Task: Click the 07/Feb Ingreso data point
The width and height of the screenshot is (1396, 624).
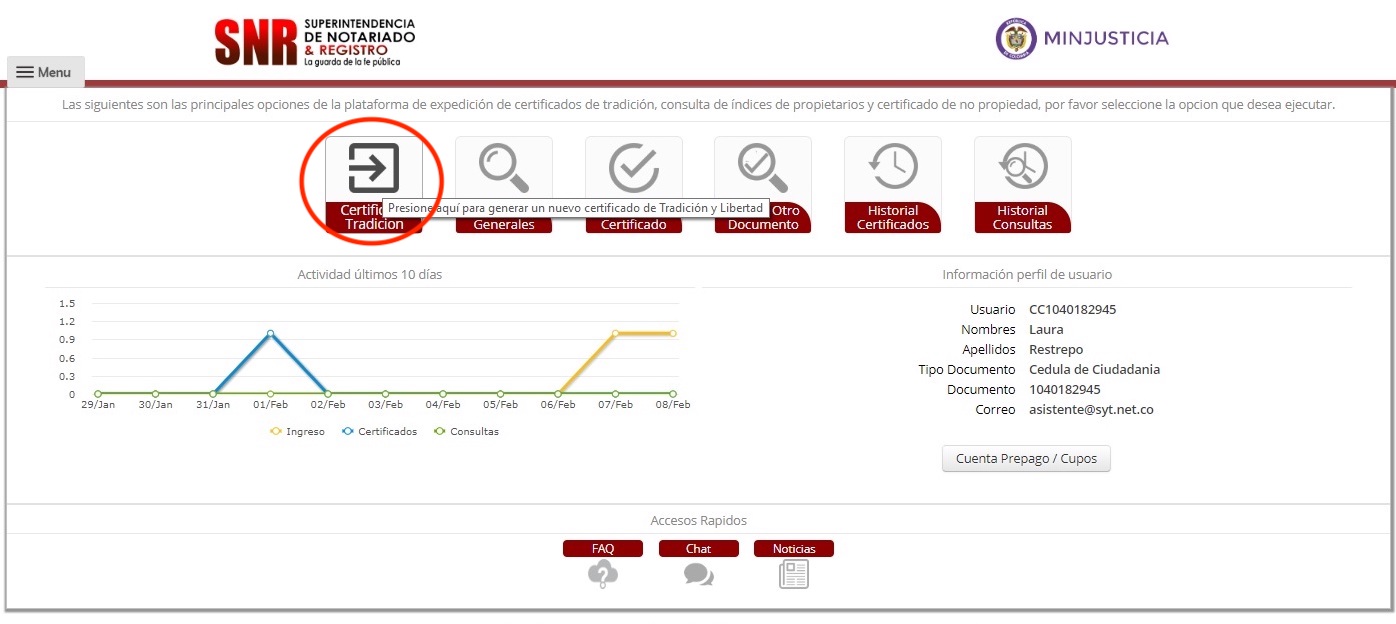Action: (615, 333)
